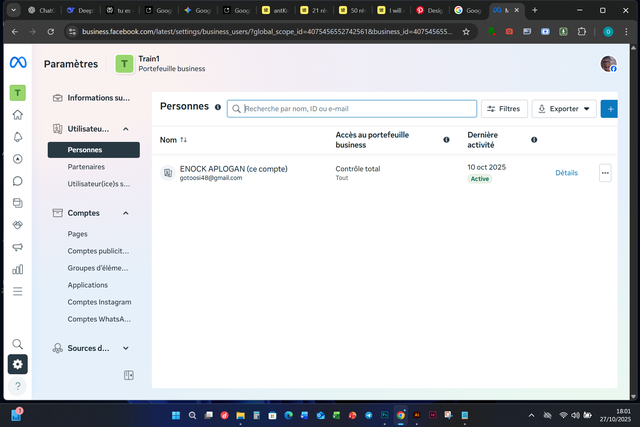640x427 pixels.
Task: Open Détails link for Enock Aplogan
Action: (566, 173)
